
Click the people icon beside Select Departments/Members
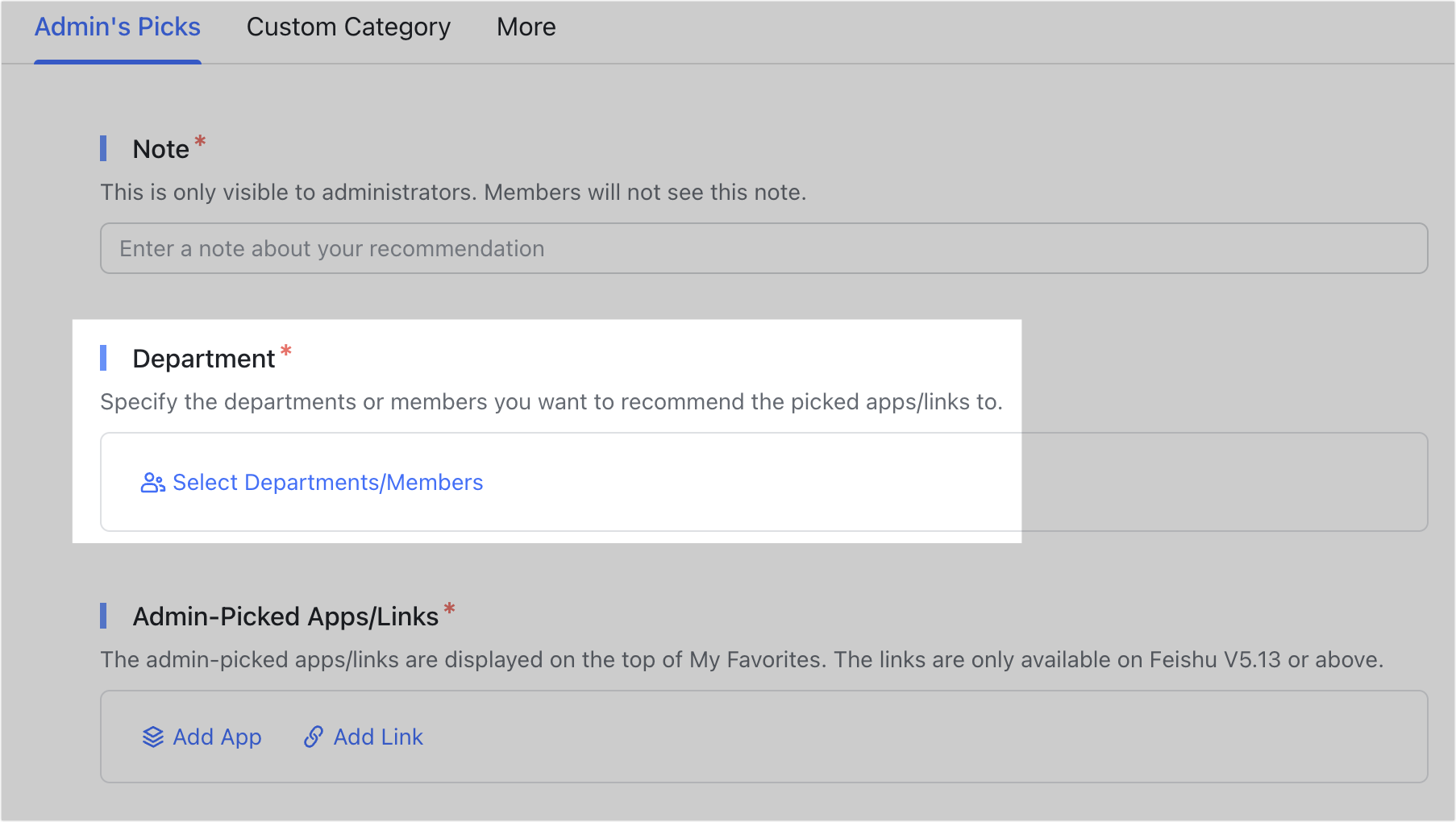click(x=152, y=483)
